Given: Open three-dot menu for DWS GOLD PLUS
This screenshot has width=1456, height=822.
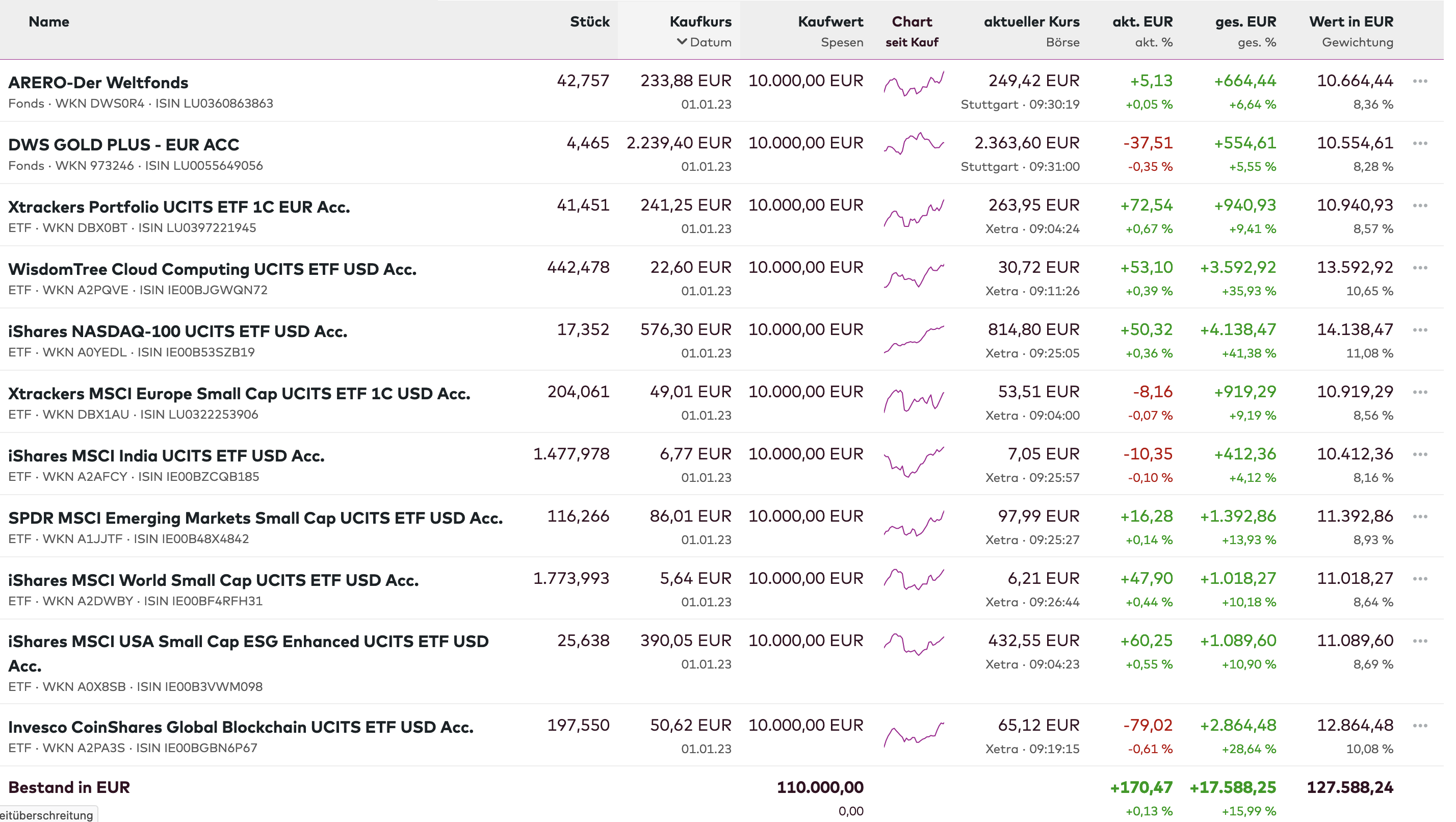Looking at the screenshot, I should point(1420,144).
